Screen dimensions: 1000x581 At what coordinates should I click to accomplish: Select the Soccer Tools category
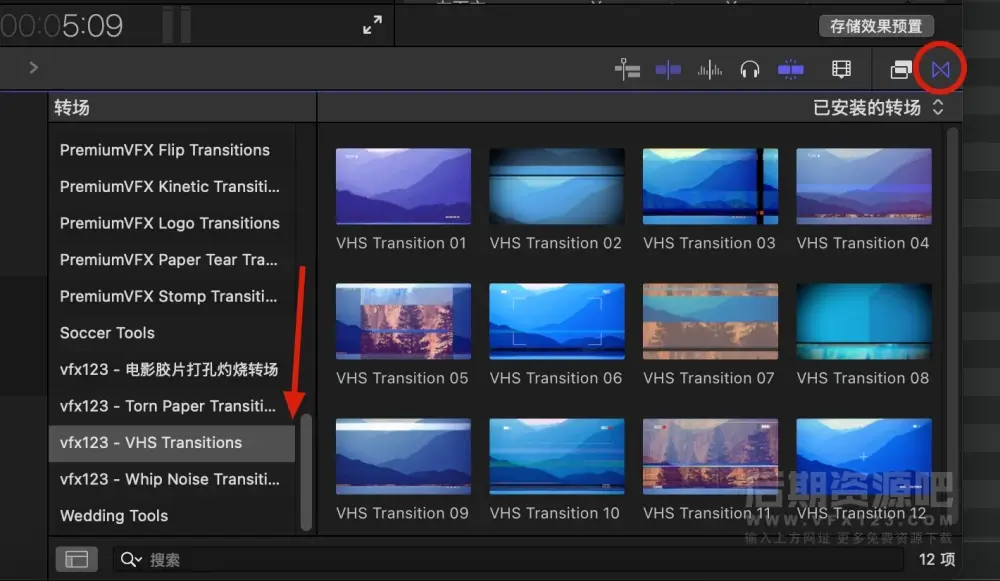click(107, 333)
